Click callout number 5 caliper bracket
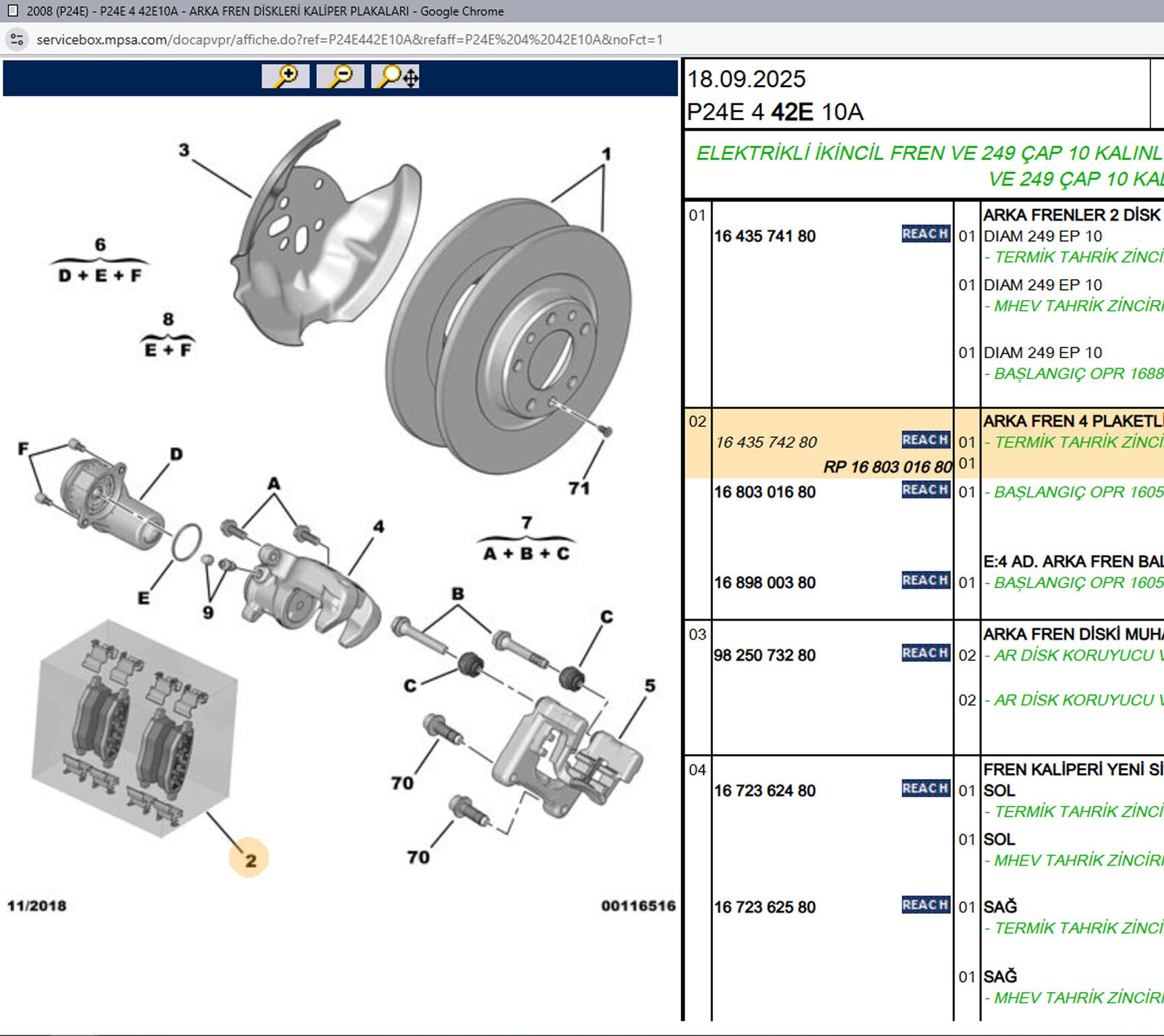The image size is (1164, 1036). [649, 685]
